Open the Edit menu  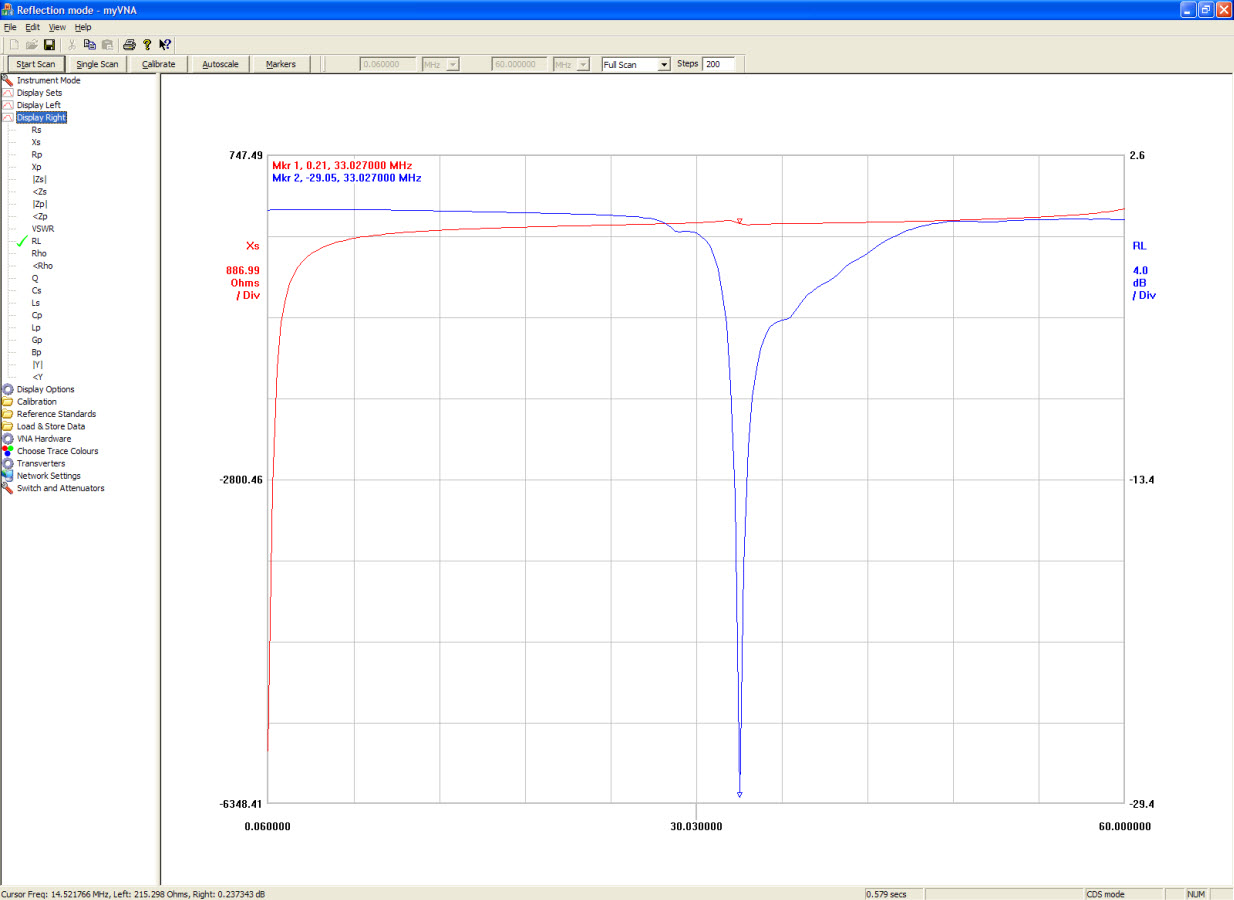click(x=33, y=27)
